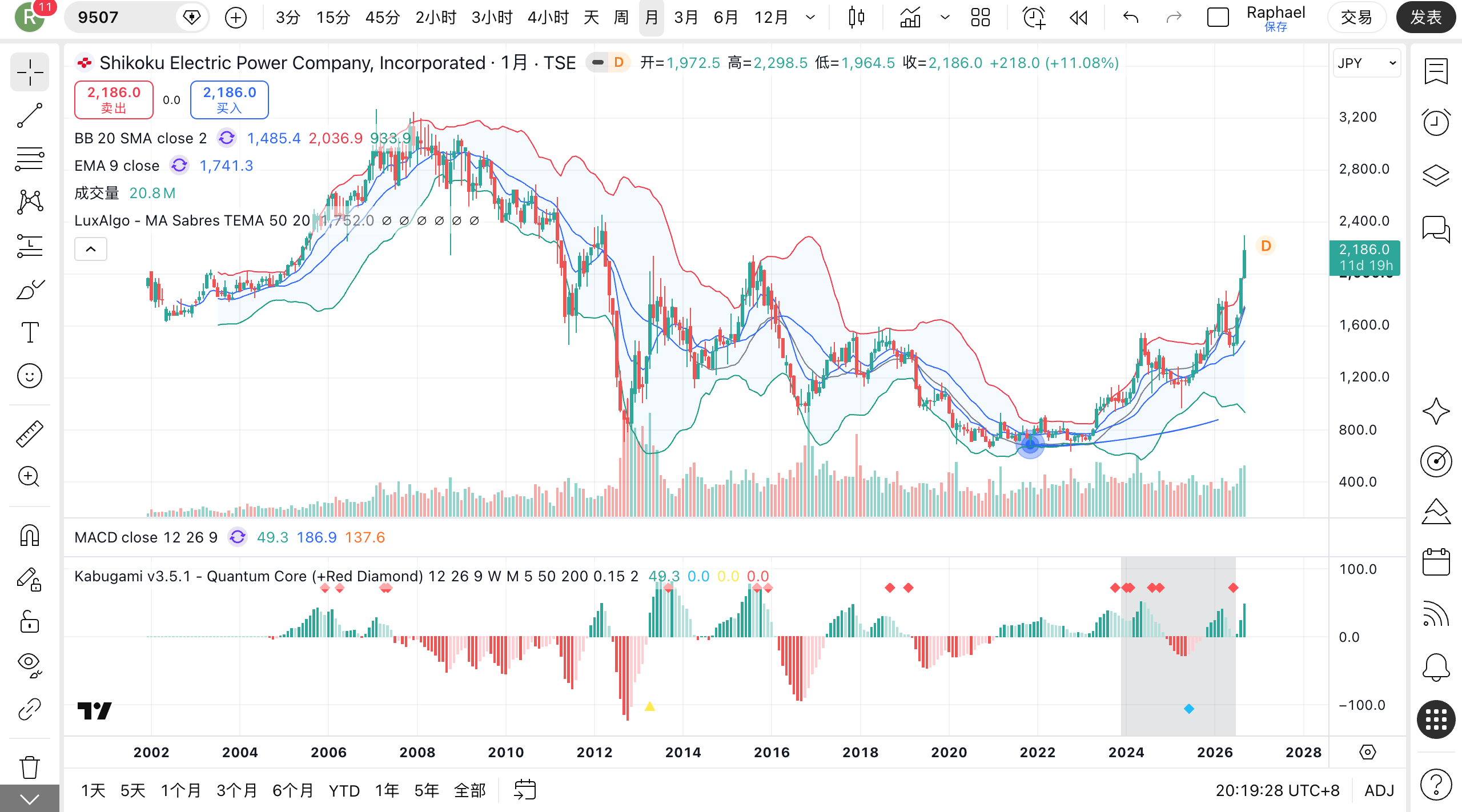Select the trend line drawing tool
This screenshot has width=1462, height=812.
pos(30,116)
